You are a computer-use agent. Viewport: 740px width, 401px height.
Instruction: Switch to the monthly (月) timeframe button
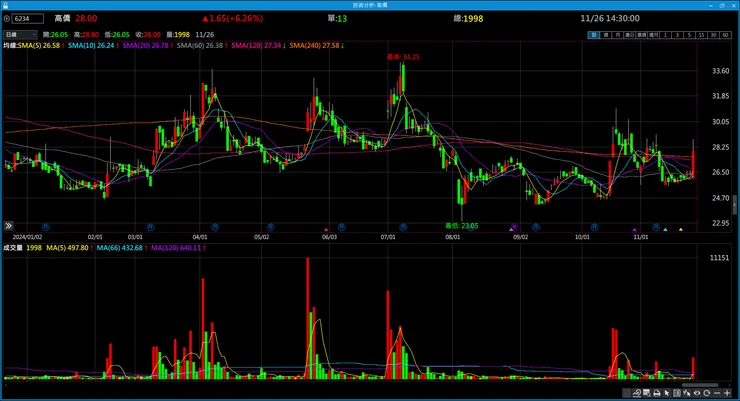pyautogui.click(x=617, y=35)
